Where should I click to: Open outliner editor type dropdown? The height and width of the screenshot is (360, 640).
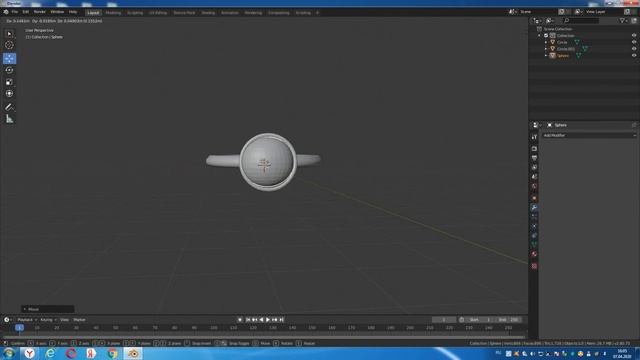(537, 20)
